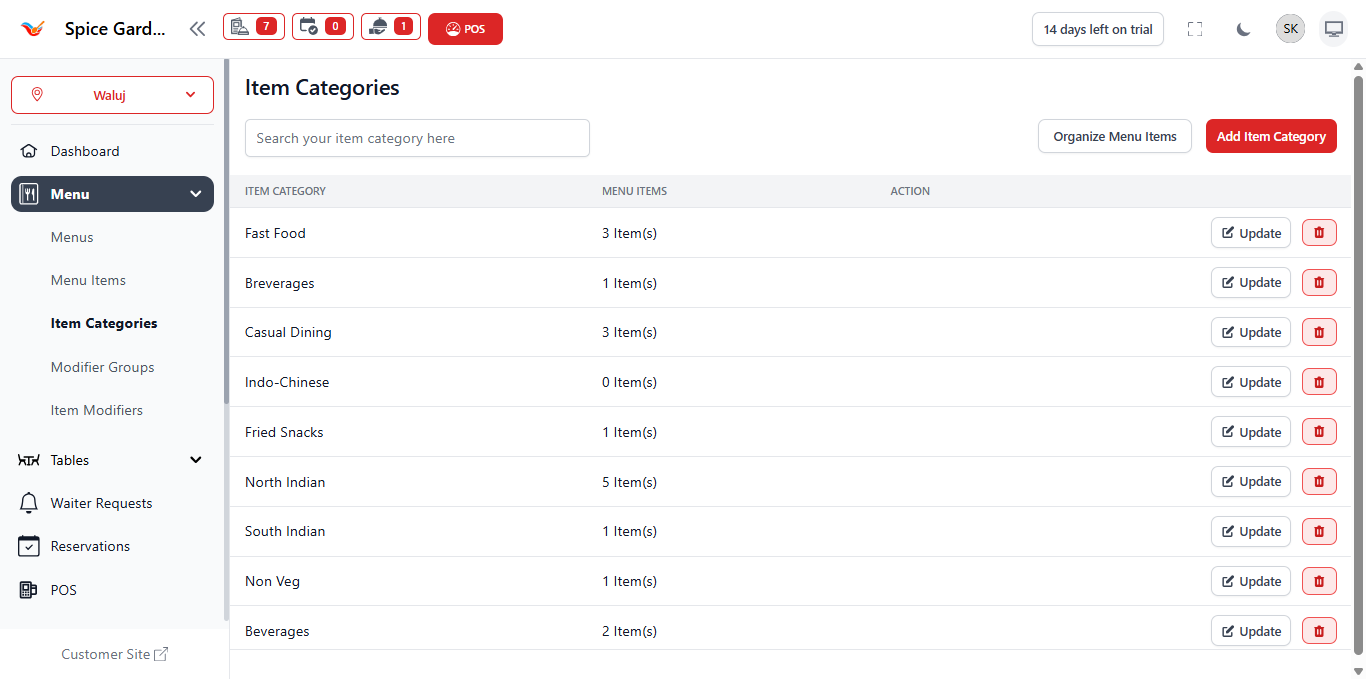The image size is (1366, 679).
Task: Open today's orders icon with badge 7
Action: [253, 27]
